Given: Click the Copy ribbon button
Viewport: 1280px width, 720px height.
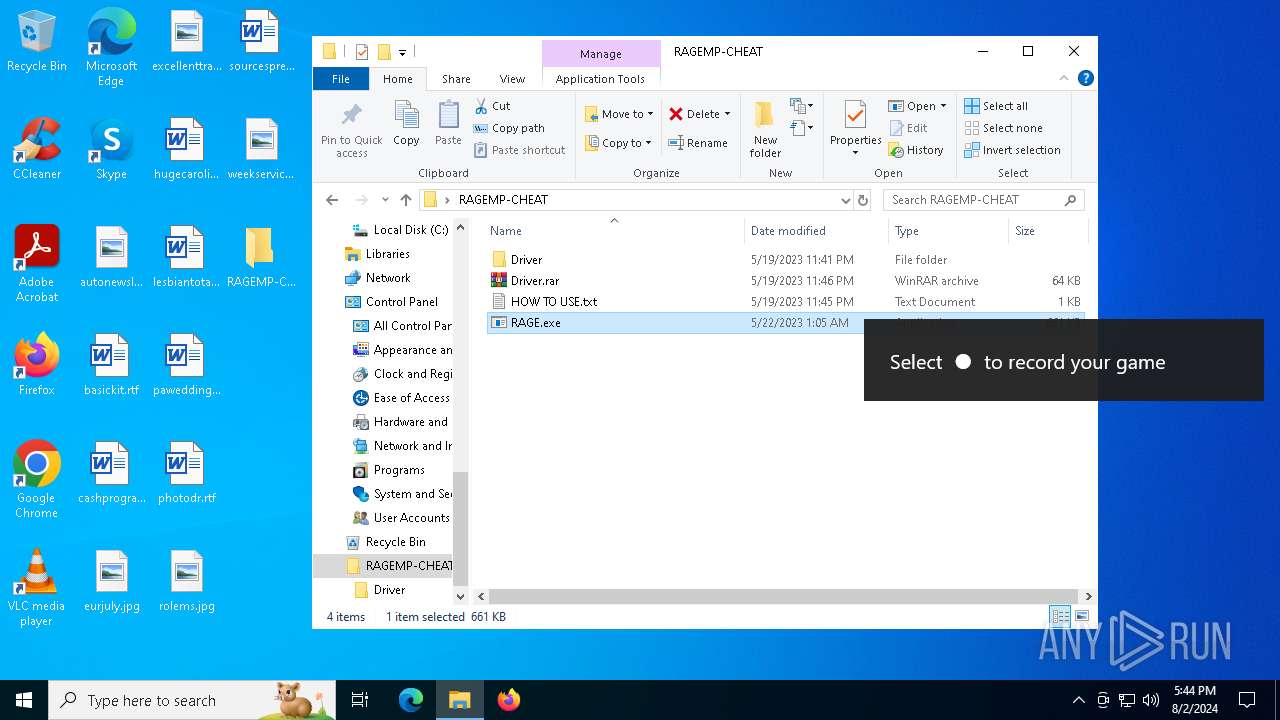Looking at the screenshot, I should pyautogui.click(x=406, y=124).
